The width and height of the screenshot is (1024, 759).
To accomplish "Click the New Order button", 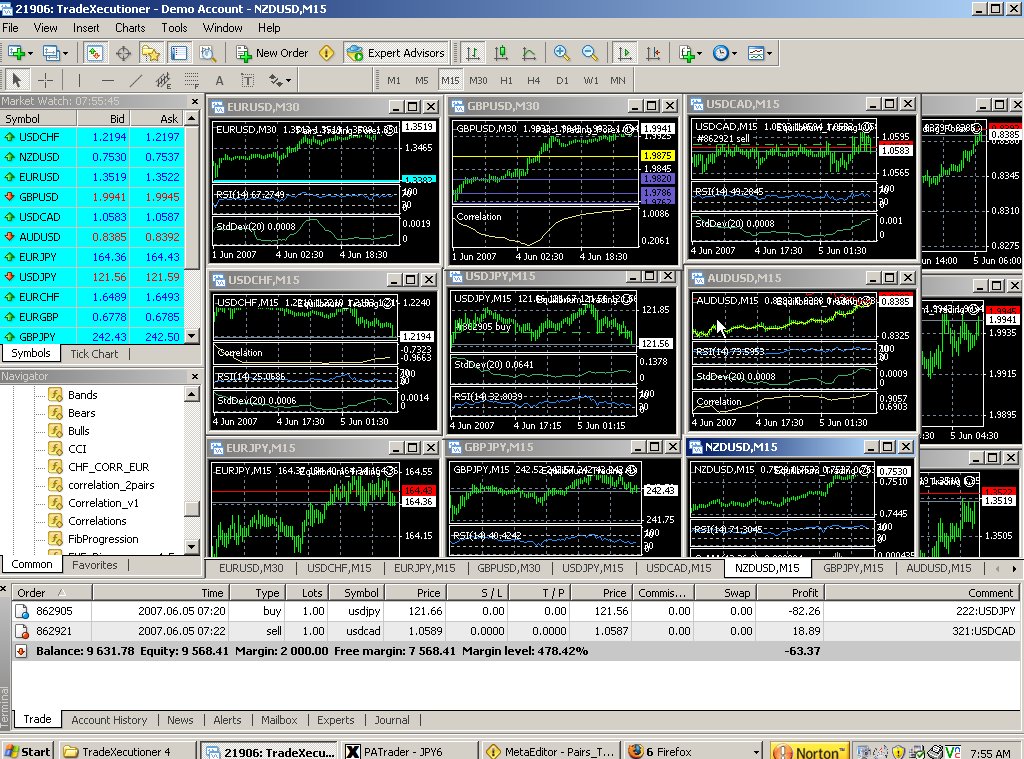I will [272, 53].
